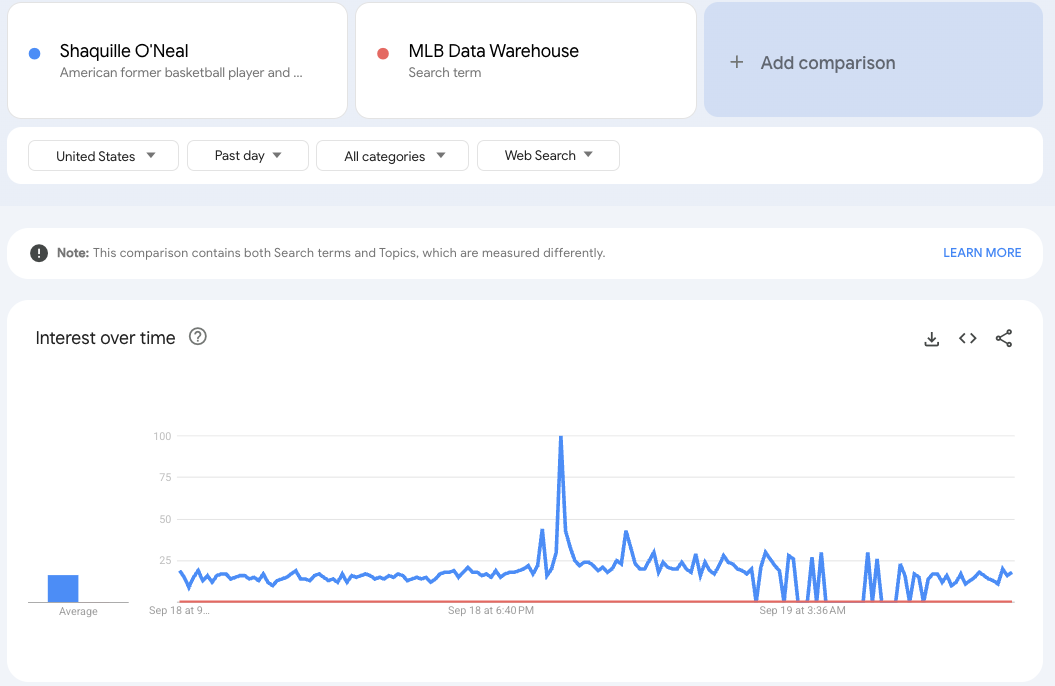The height and width of the screenshot is (686, 1055).
Task: Add a new comparison term
Action: [873, 61]
